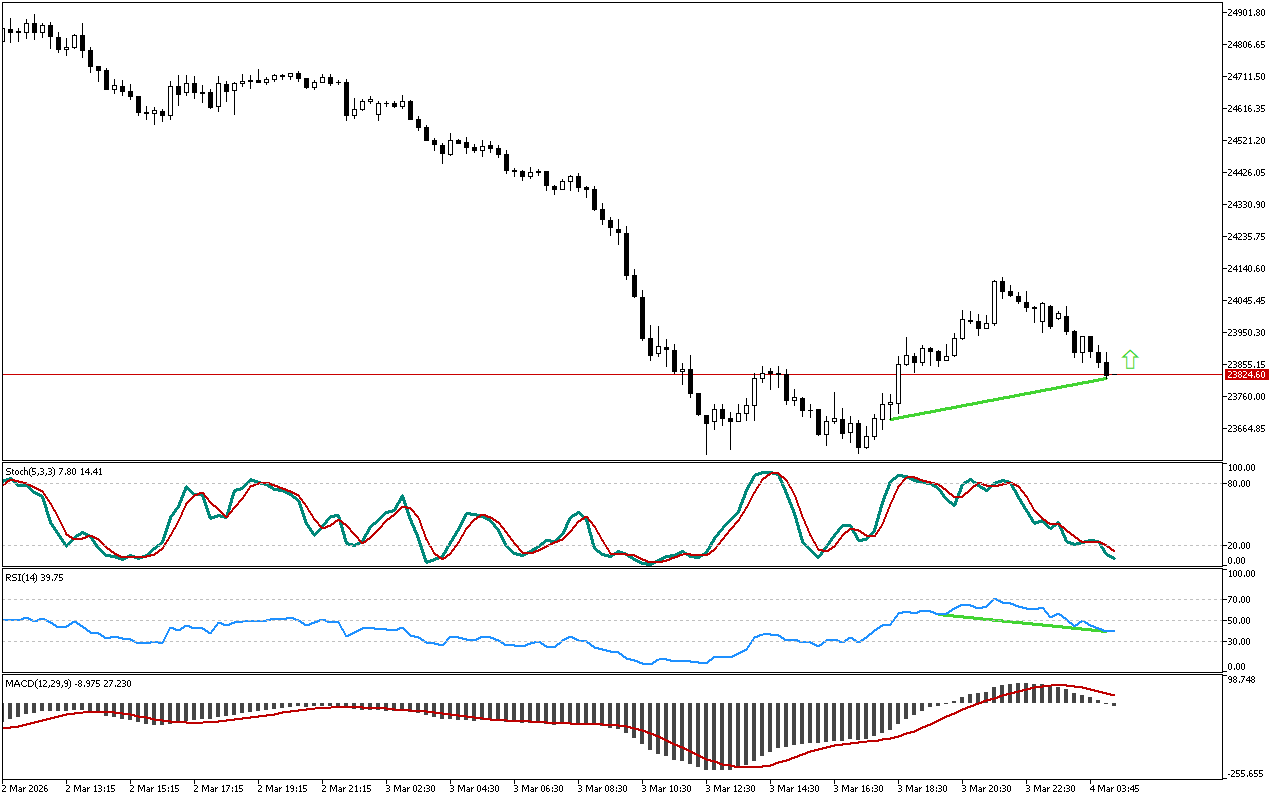Click the last black candle on the red line
Screen dimensions: 1280x800
(1107, 370)
